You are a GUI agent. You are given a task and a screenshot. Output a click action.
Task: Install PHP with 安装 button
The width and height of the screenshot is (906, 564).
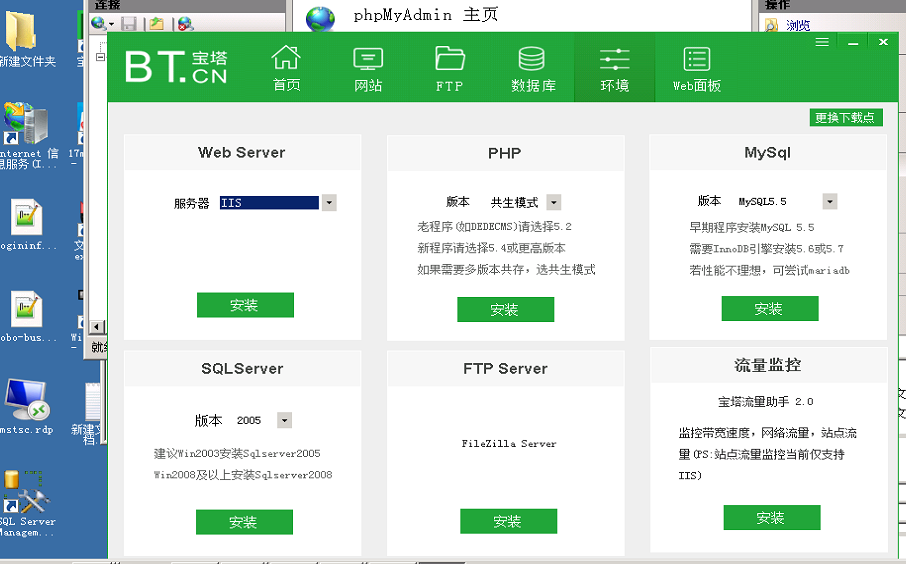tap(505, 309)
